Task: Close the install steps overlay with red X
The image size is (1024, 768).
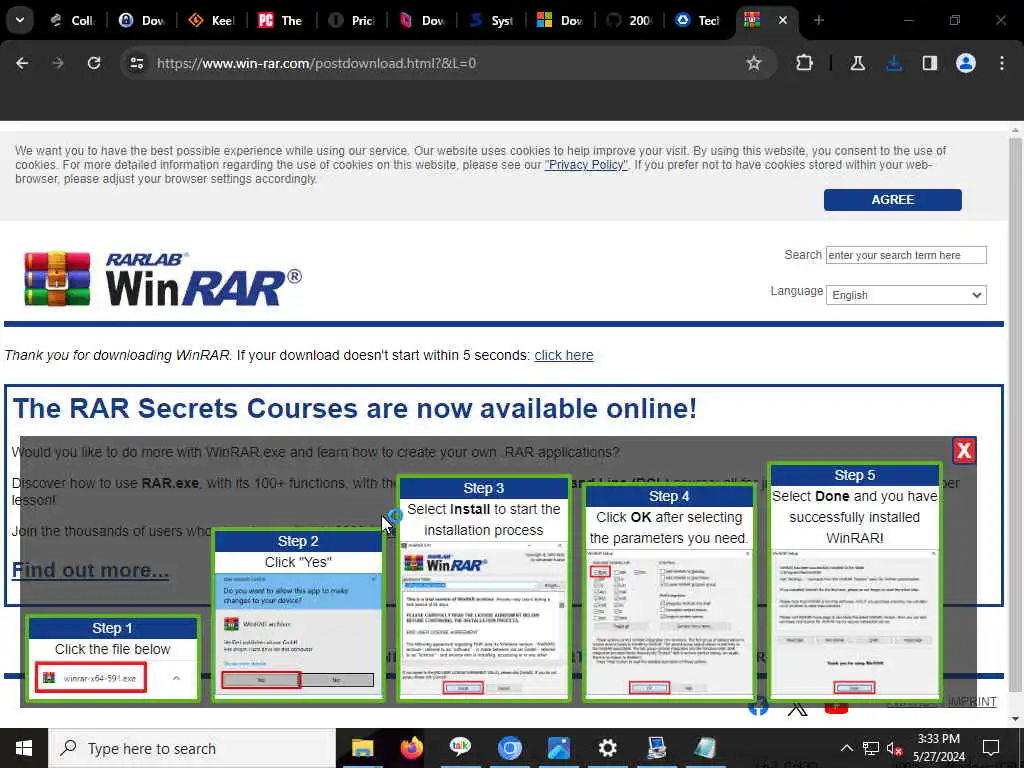Action: coord(964,450)
